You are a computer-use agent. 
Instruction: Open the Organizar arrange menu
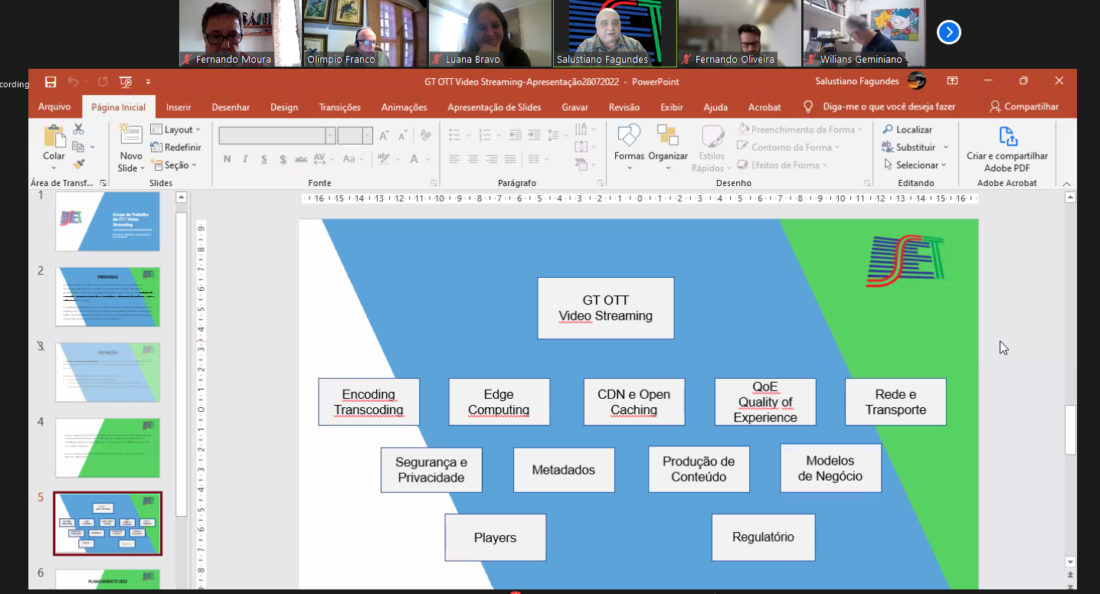point(668,147)
